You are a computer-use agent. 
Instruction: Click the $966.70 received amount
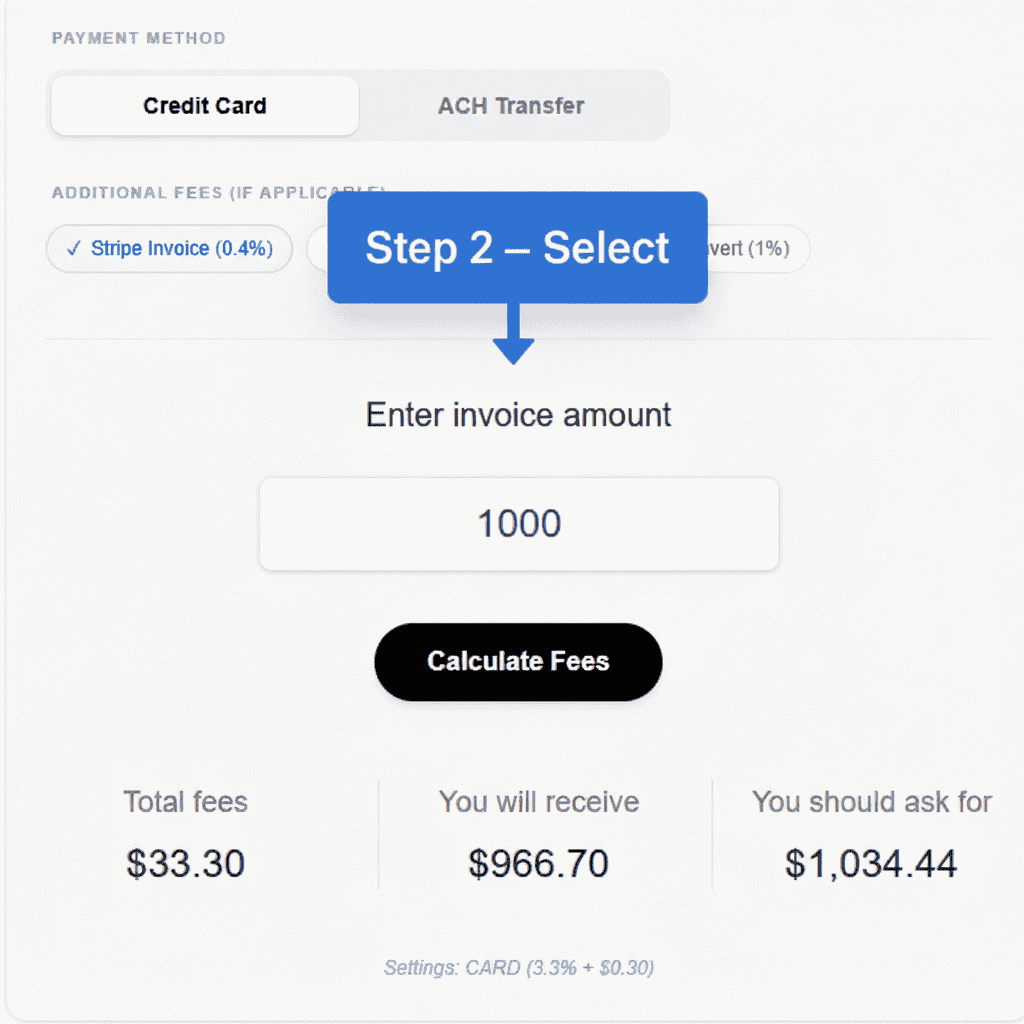pyautogui.click(x=538, y=863)
